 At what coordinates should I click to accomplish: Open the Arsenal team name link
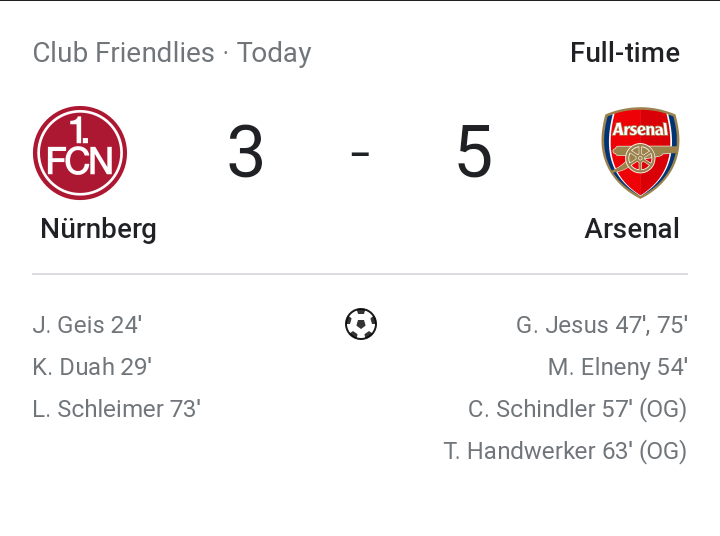click(x=632, y=229)
